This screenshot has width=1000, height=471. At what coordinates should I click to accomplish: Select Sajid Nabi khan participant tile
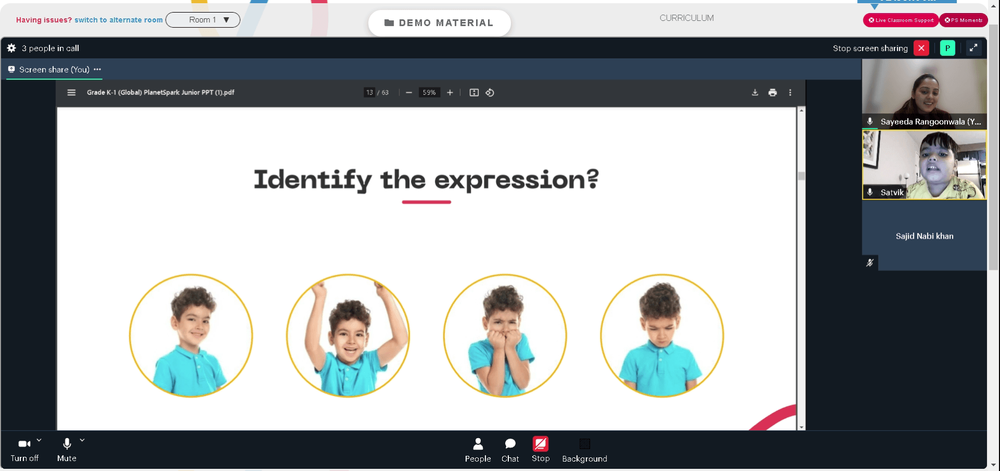tap(924, 236)
